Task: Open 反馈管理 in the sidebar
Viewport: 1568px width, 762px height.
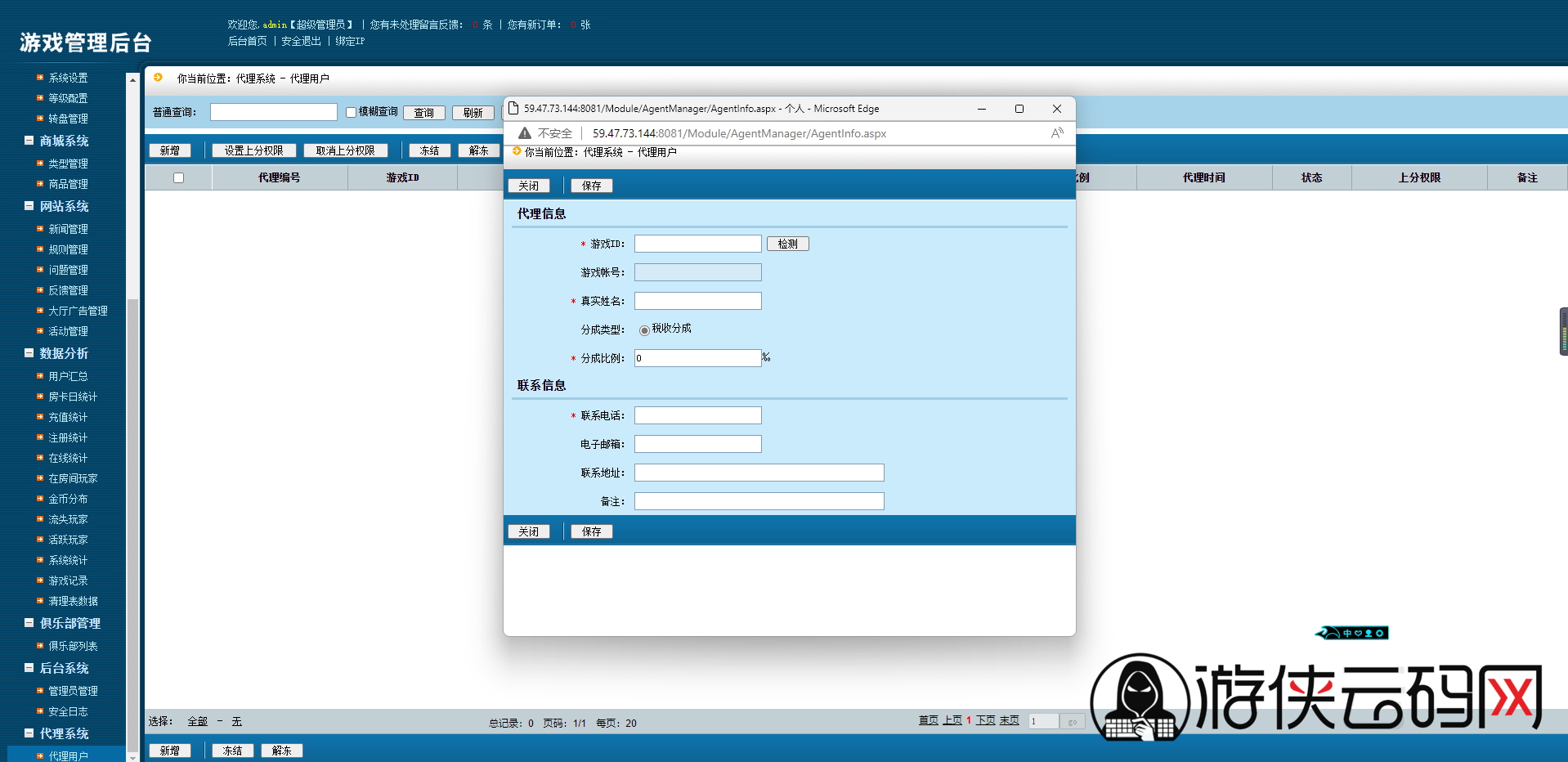Action: [68, 290]
